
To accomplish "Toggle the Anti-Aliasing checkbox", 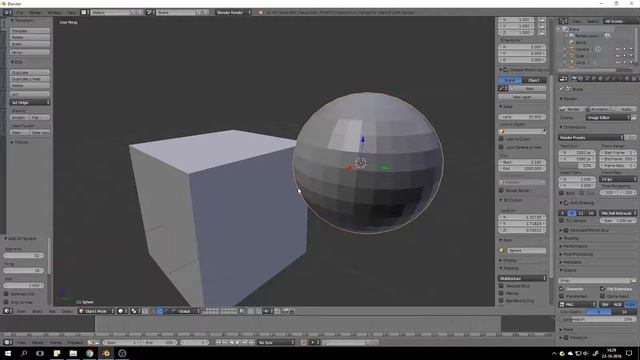I will (566, 202).
